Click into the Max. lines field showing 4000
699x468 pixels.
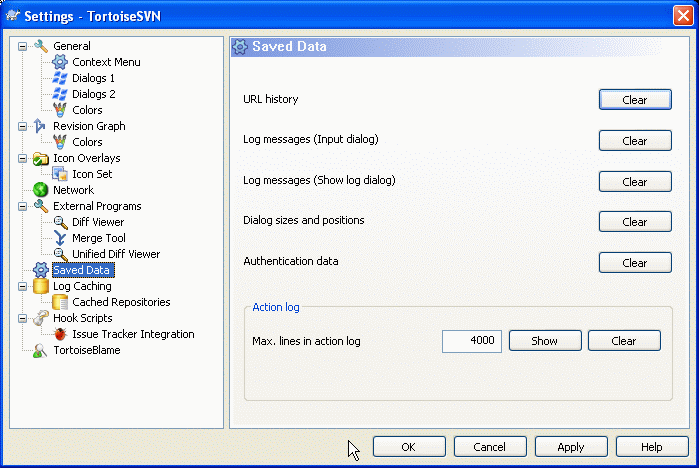[472, 341]
